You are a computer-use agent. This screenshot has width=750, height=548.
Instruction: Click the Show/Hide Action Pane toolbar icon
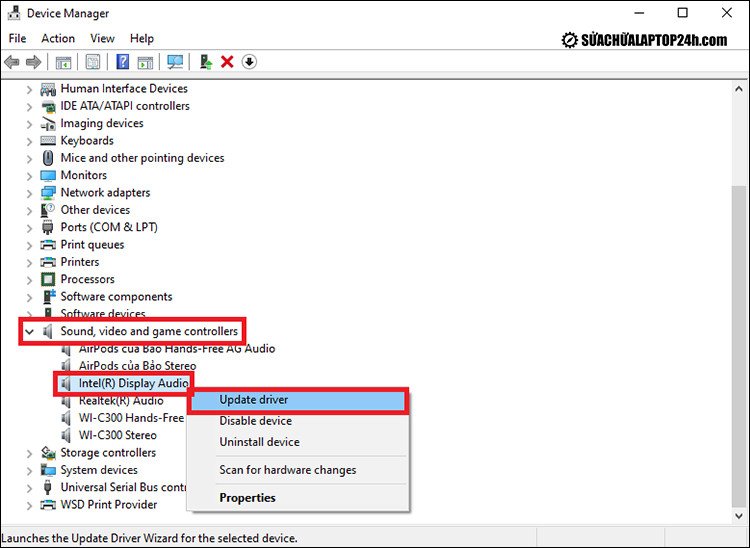(x=145, y=62)
